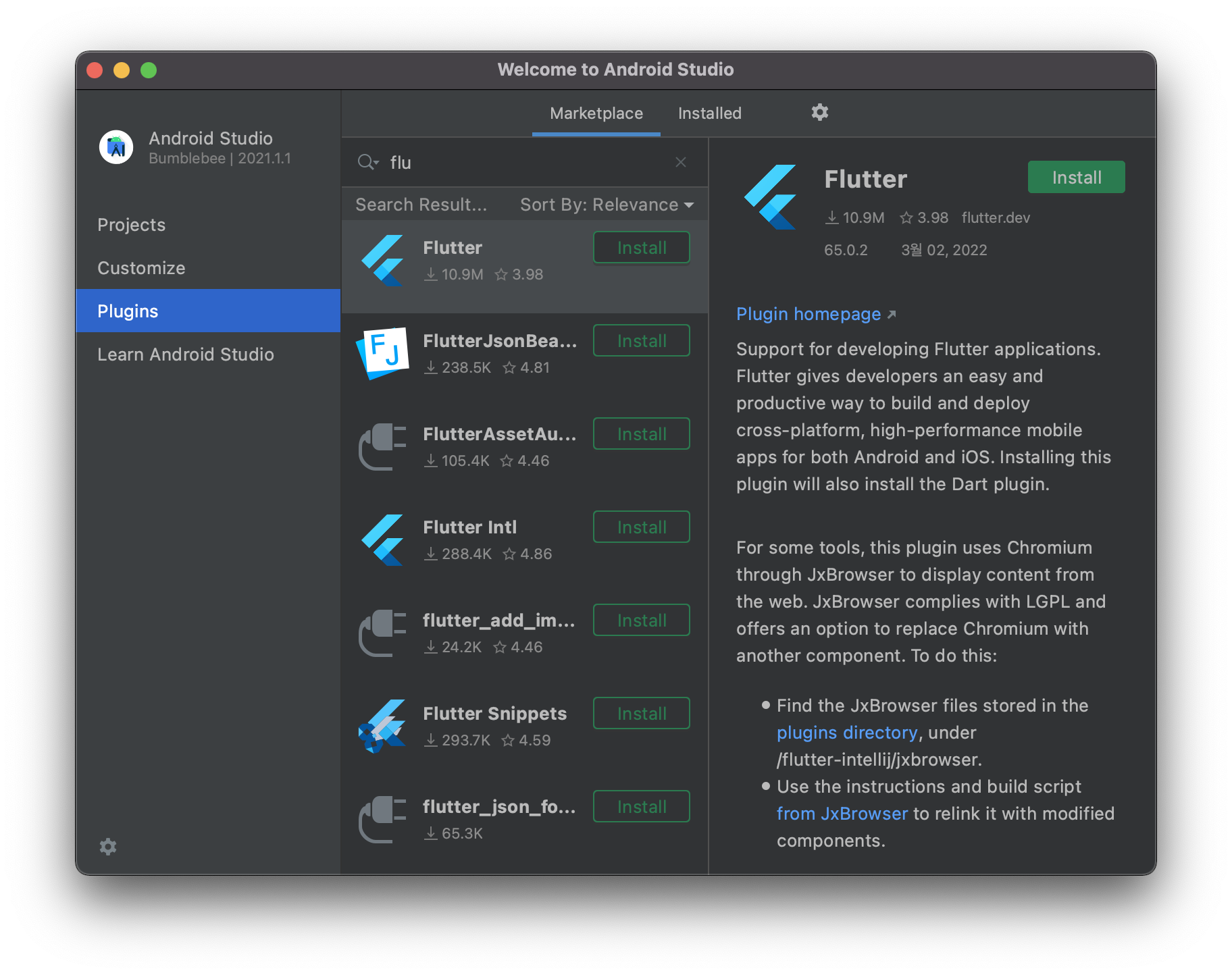Open the plugins settings gear beside Installed
The height and width of the screenshot is (975, 1232).
coord(819,112)
